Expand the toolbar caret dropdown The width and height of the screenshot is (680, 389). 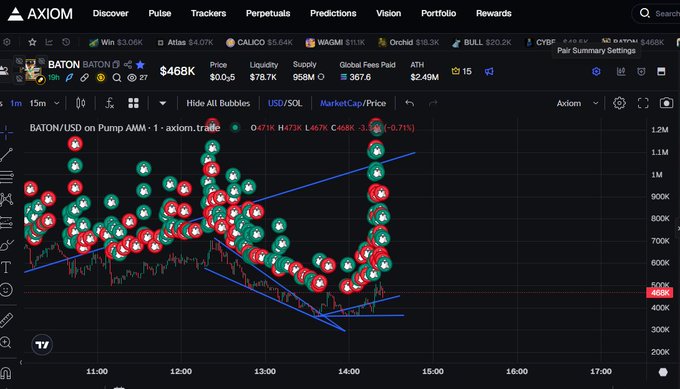point(163,103)
